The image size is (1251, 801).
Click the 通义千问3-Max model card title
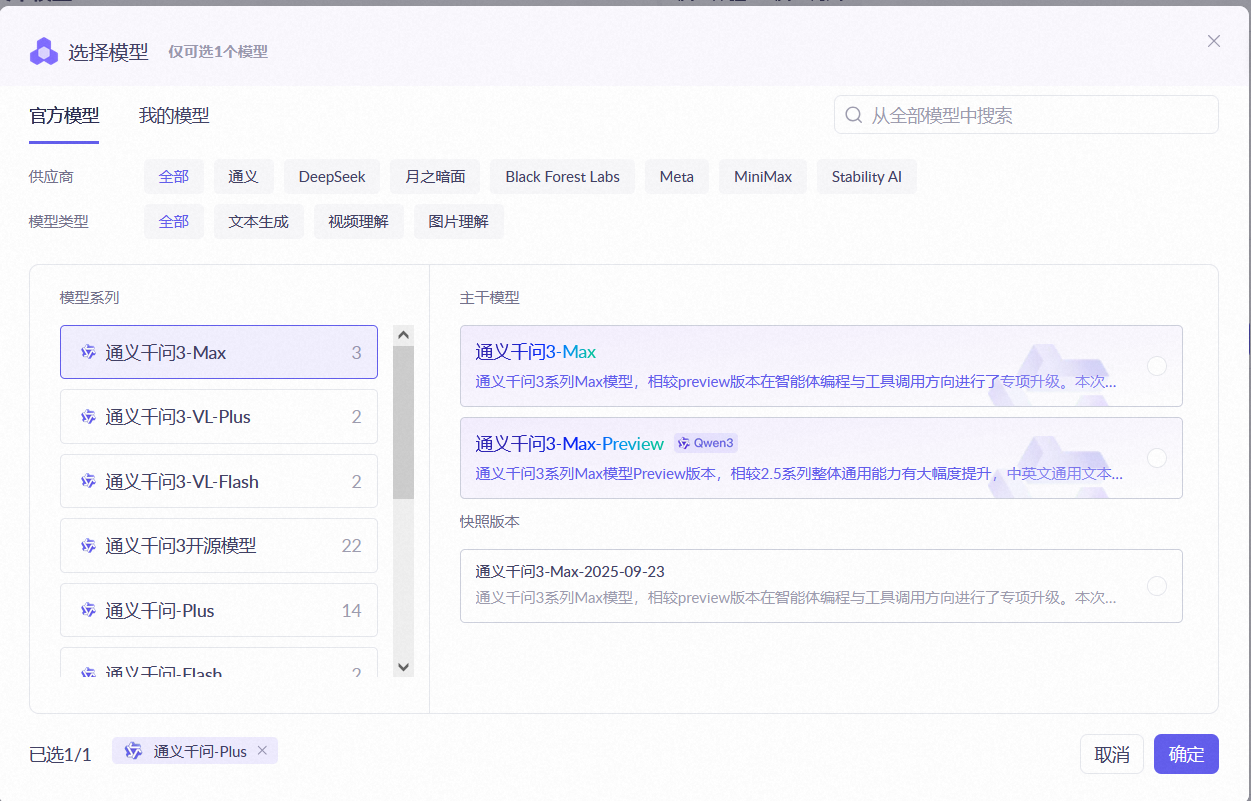pos(536,352)
